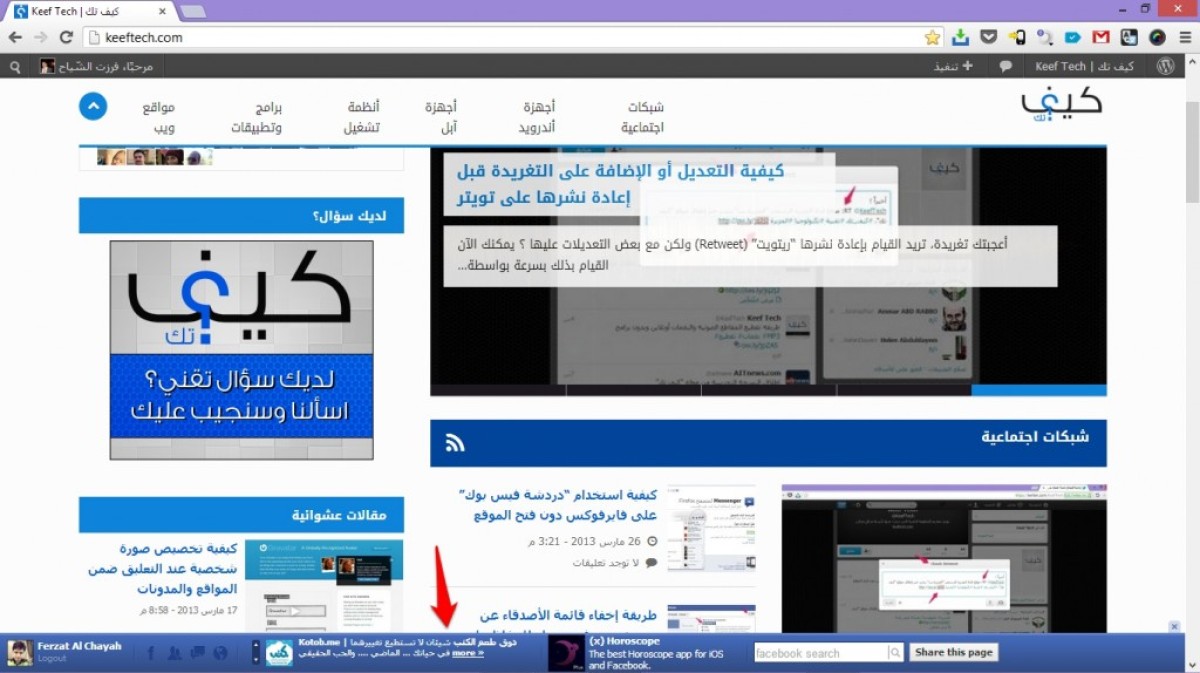Click the Horoscope app icon in bottom bar
Screen dimensions: 1200x673
tap(566, 653)
